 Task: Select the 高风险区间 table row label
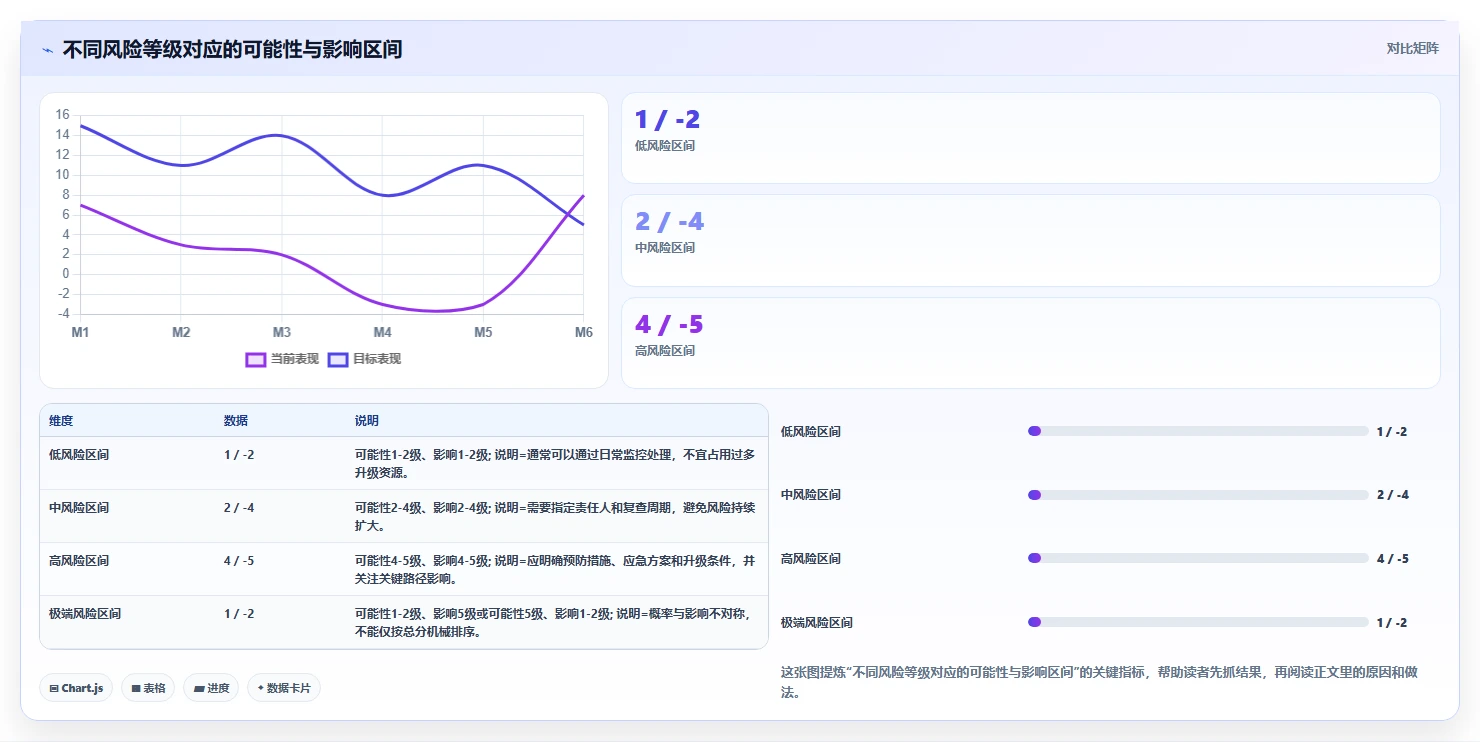pyautogui.click(x=79, y=560)
